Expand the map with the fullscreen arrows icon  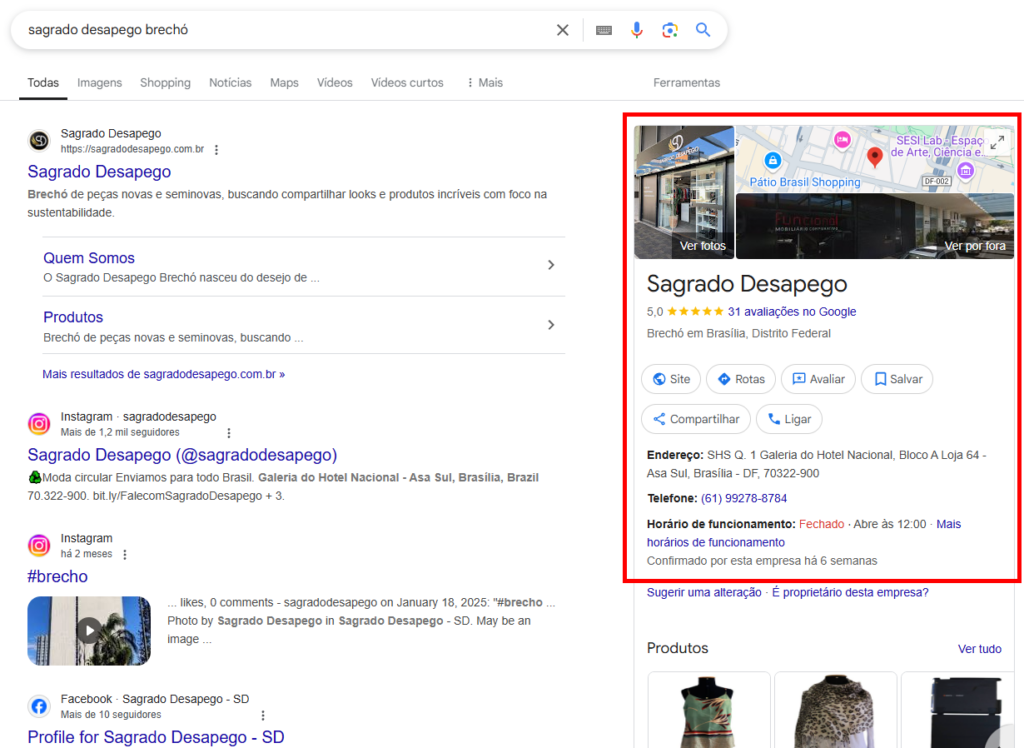tap(997, 142)
